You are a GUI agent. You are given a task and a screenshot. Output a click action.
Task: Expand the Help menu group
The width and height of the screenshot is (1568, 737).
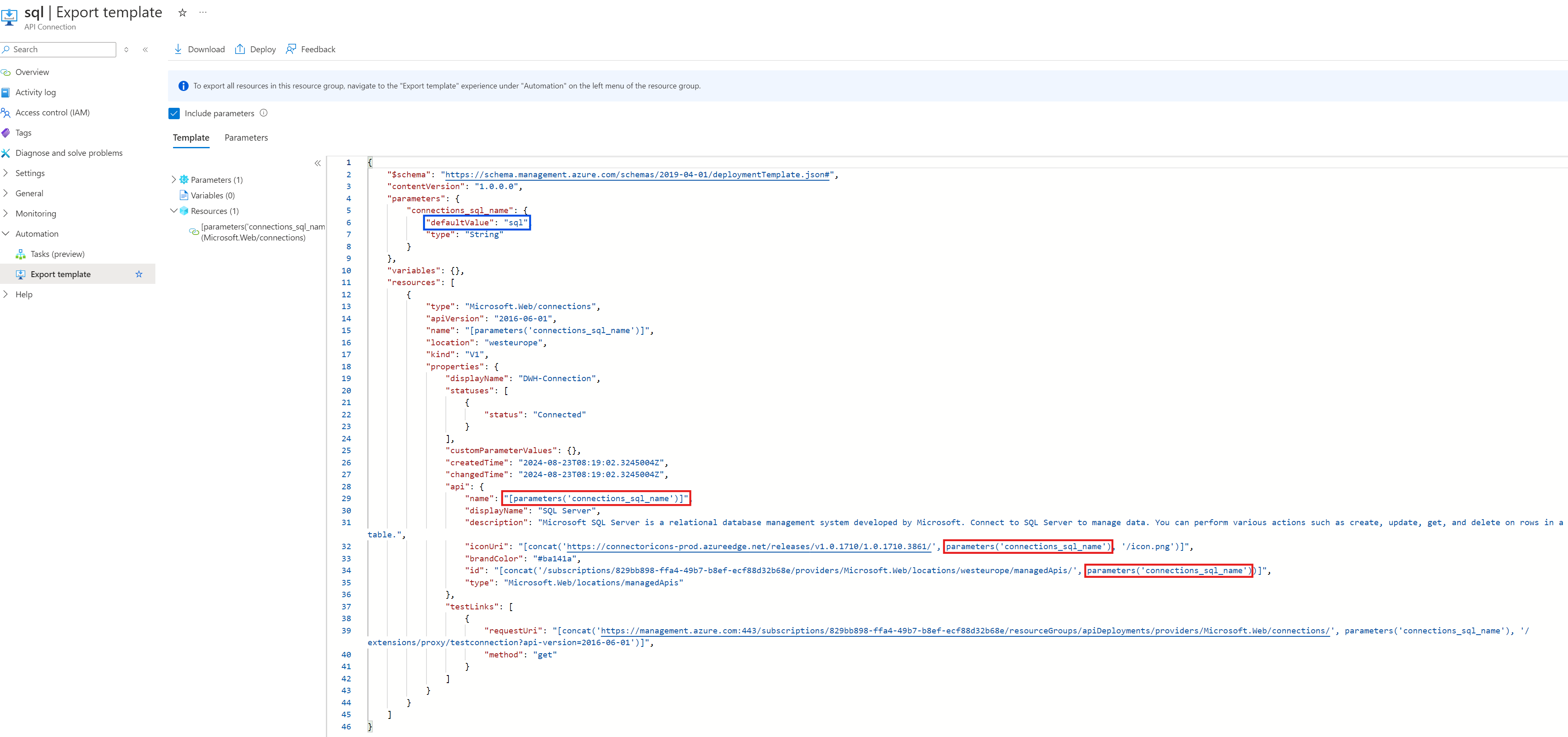(6, 294)
